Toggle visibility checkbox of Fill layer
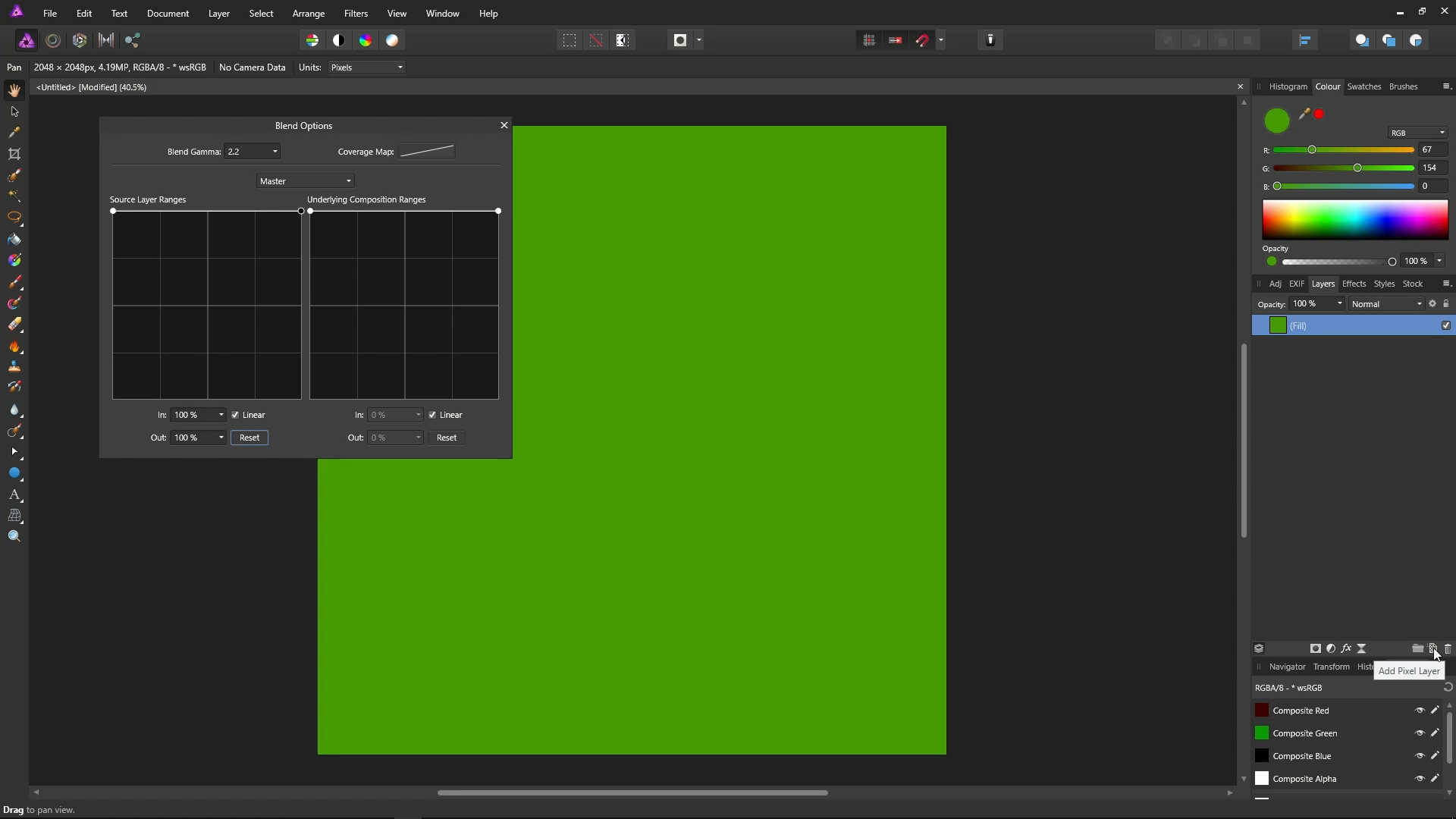The width and height of the screenshot is (1456, 819). [1446, 325]
